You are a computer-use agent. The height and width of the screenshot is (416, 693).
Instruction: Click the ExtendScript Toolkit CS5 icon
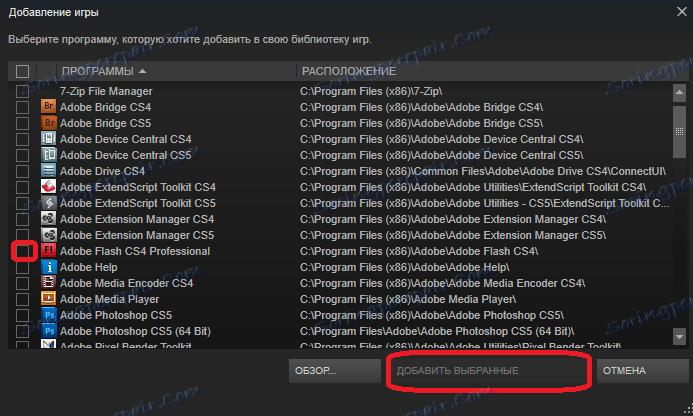(49, 202)
